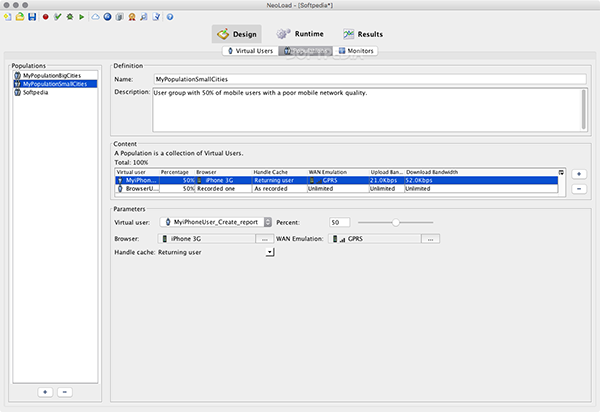
Task: Click the document filter toolbar icon
Action: pyautogui.click(x=156, y=17)
